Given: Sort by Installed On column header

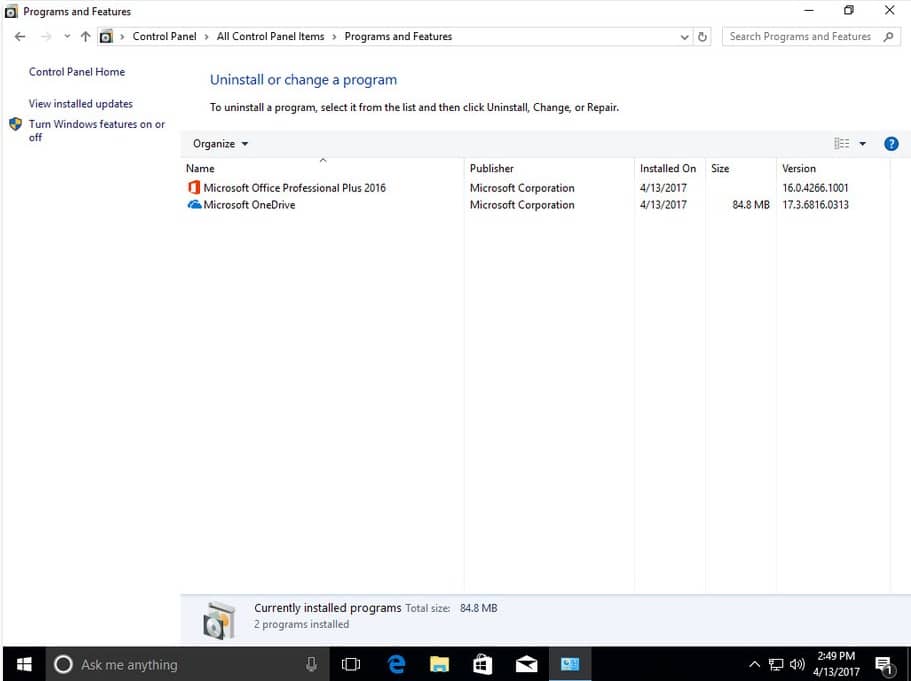Looking at the screenshot, I should click(x=668, y=169).
